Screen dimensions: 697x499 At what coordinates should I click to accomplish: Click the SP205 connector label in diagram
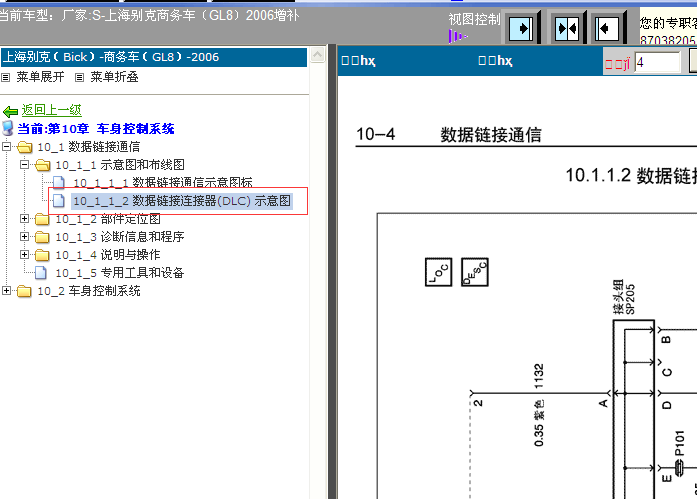pos(624,297)
